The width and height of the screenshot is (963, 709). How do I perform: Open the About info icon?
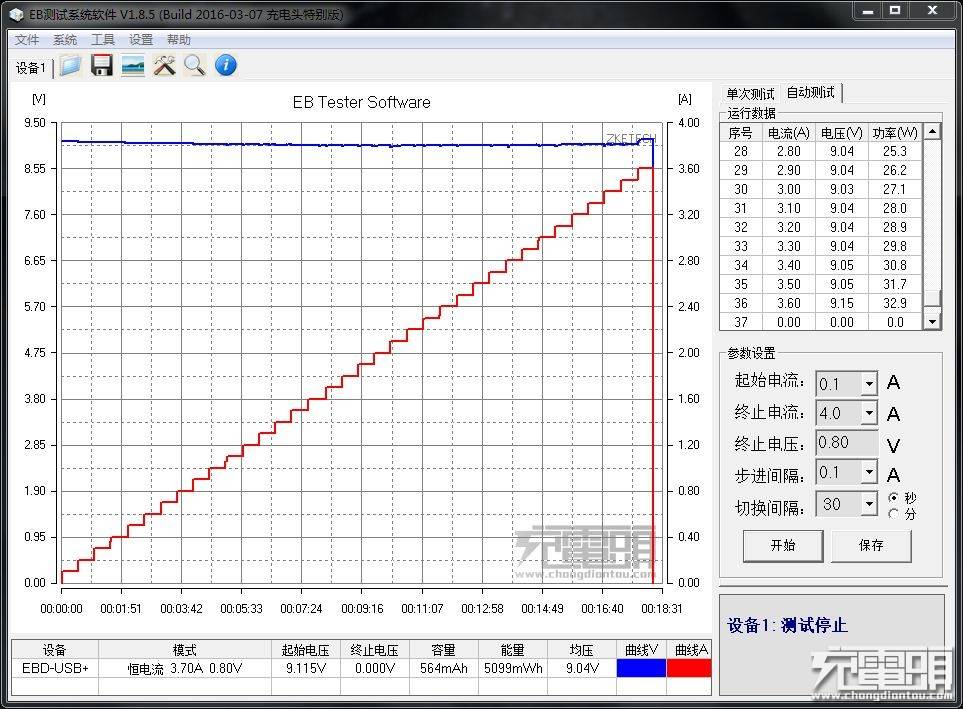(225, 64)
